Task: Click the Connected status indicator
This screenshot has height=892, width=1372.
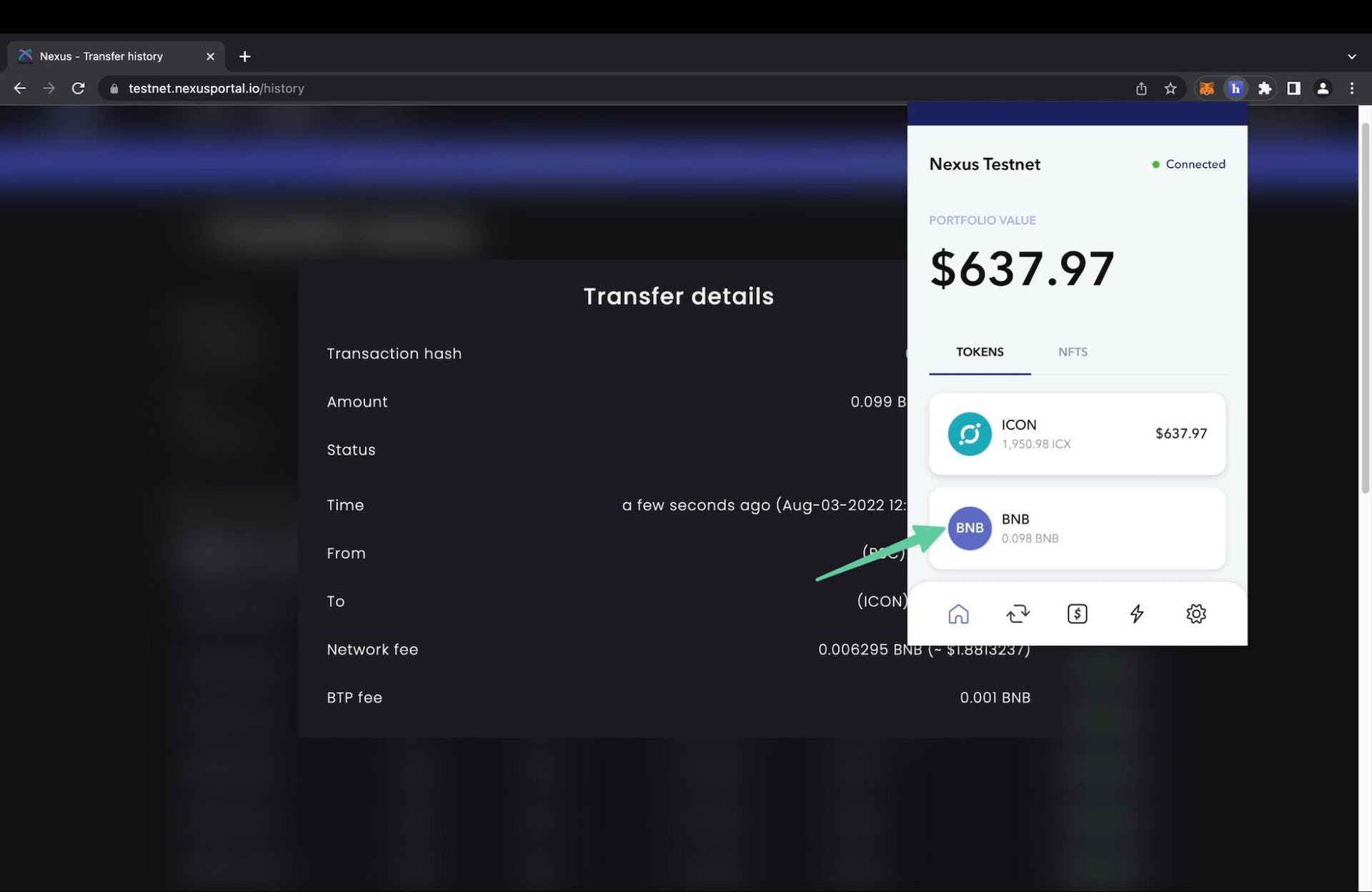Action: click(x=1189, y=164)
